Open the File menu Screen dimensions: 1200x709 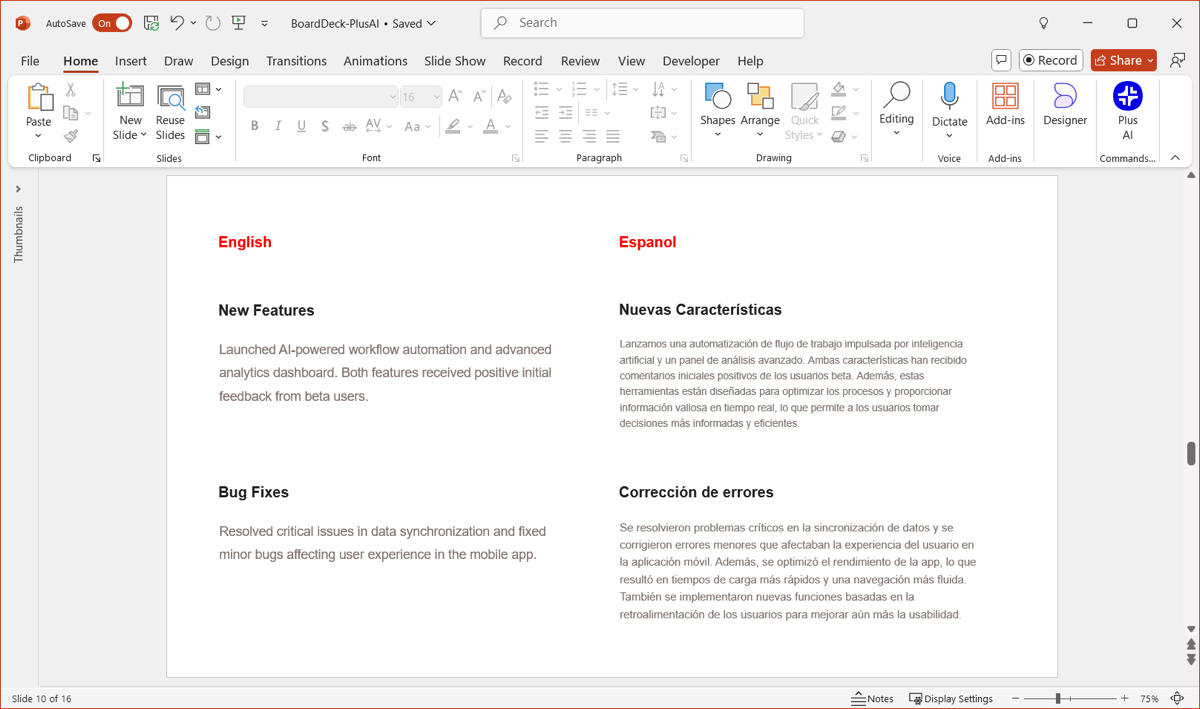(30, 61)
